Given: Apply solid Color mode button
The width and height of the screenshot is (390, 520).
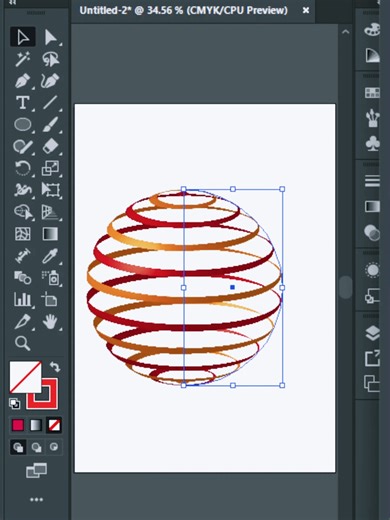Looking at the screenshot, I should (x=18, y=425).
